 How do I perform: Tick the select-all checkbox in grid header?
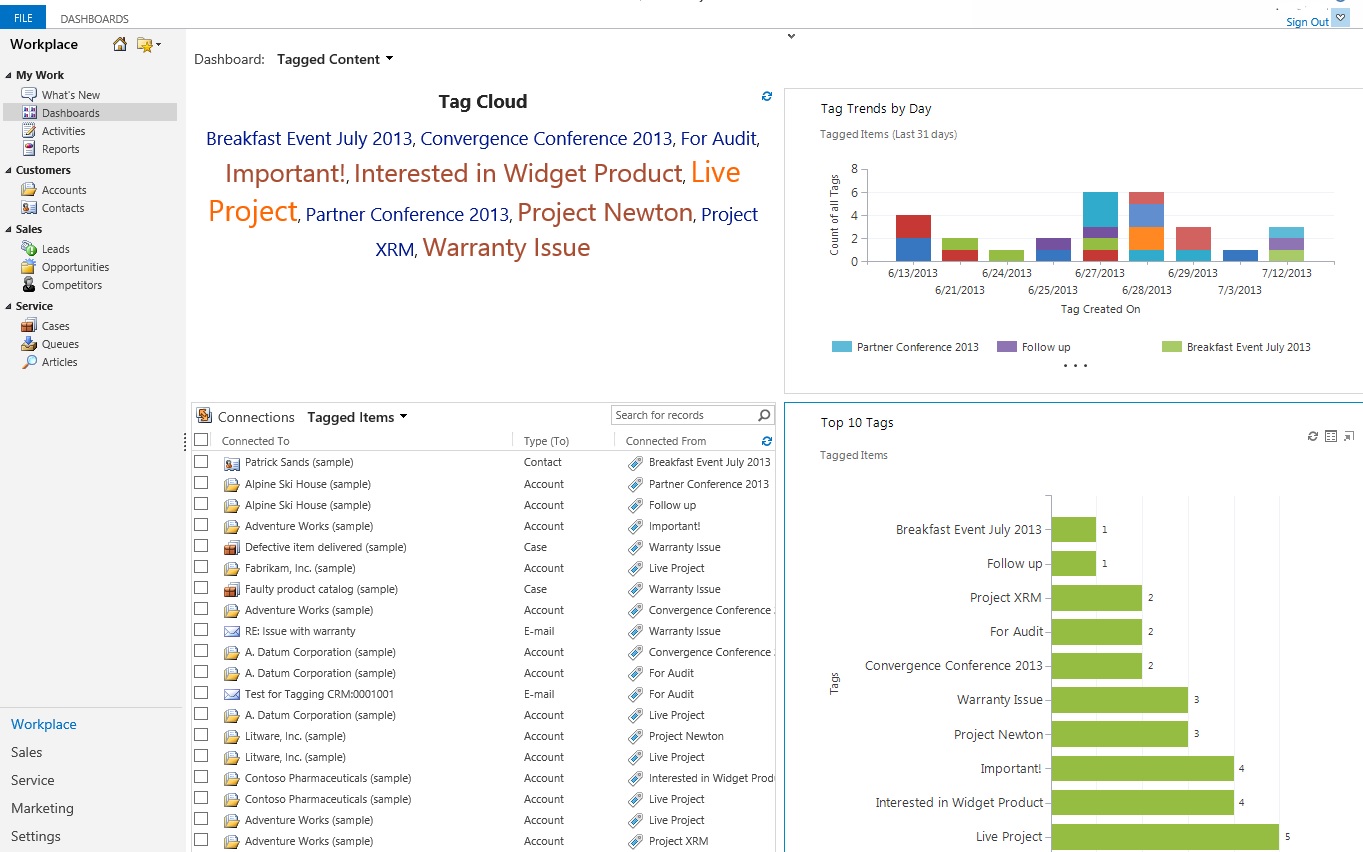tap(201, 440)
